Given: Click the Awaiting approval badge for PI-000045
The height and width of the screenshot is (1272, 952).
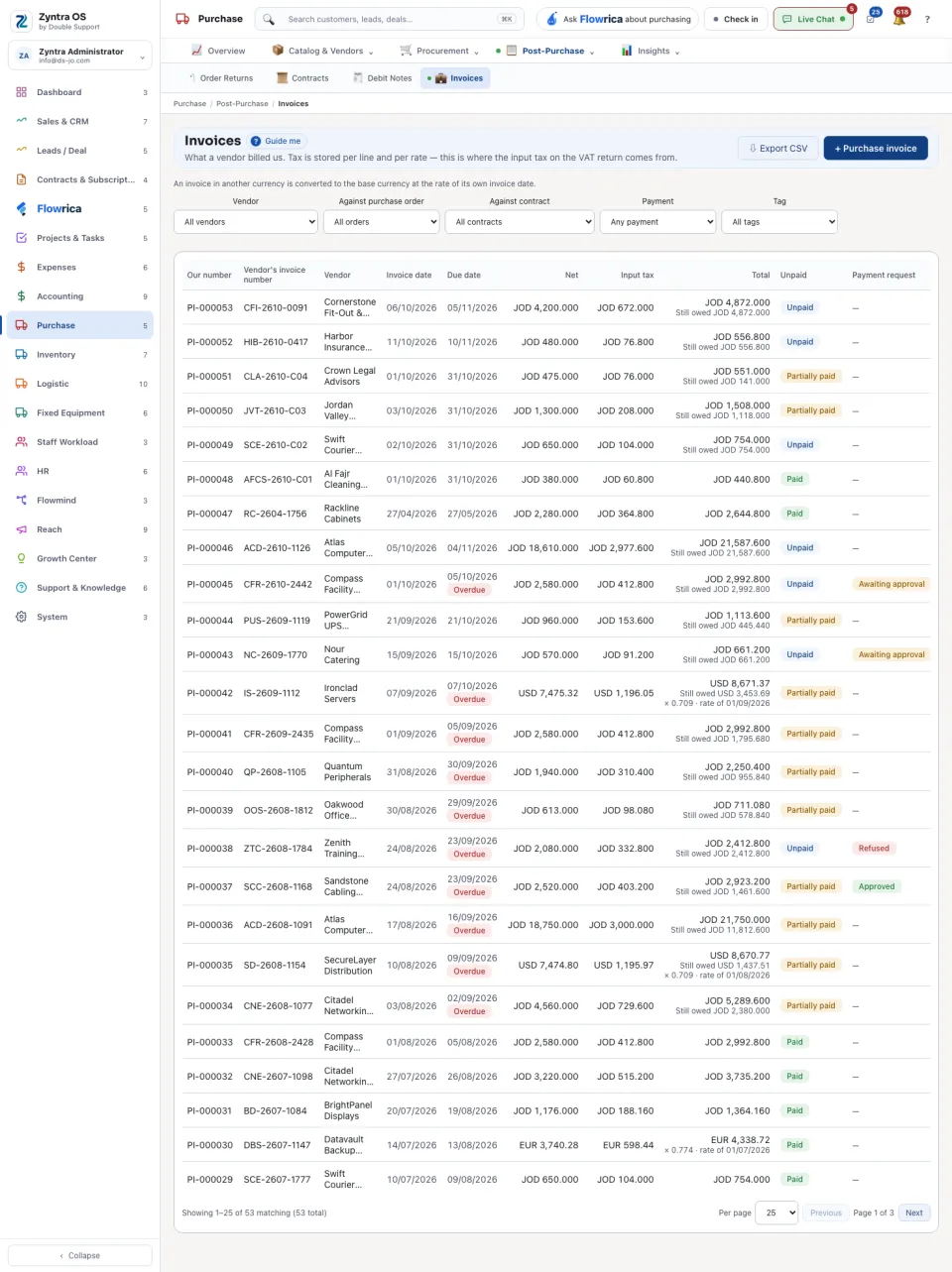Looking at the screenshot, I should pos(892,584).
